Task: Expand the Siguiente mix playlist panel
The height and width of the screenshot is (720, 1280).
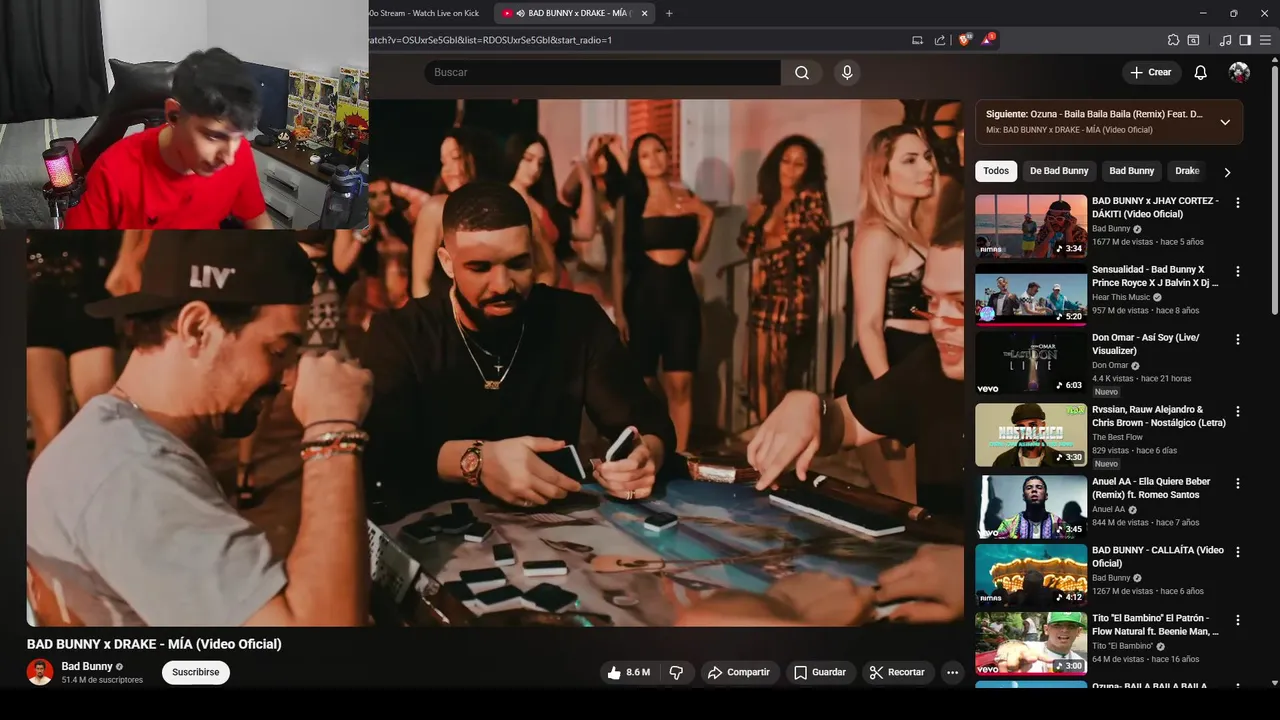Action: pos(1225,122)
